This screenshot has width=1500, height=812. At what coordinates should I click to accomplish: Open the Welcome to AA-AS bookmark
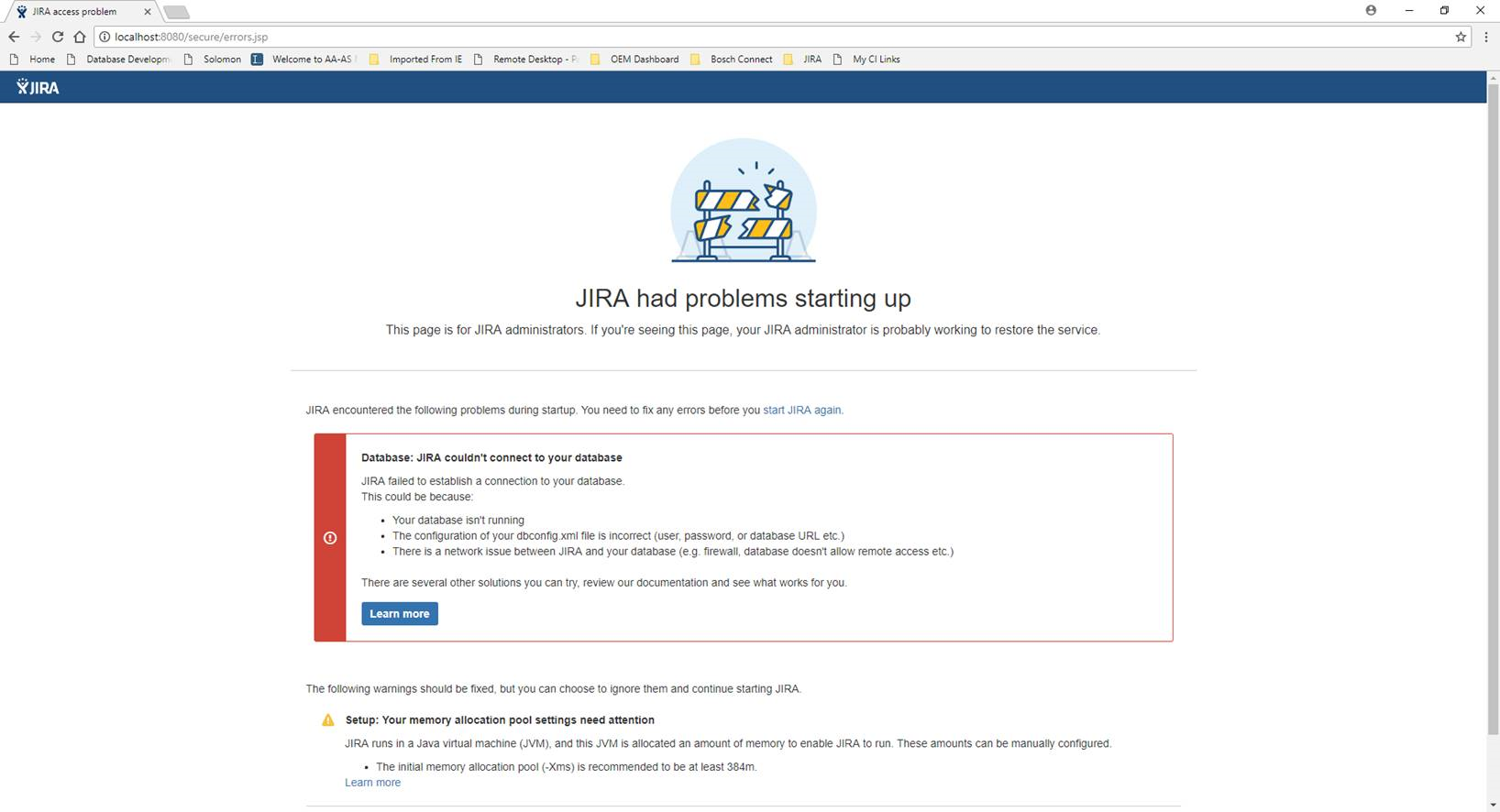[x=304, y=60]
